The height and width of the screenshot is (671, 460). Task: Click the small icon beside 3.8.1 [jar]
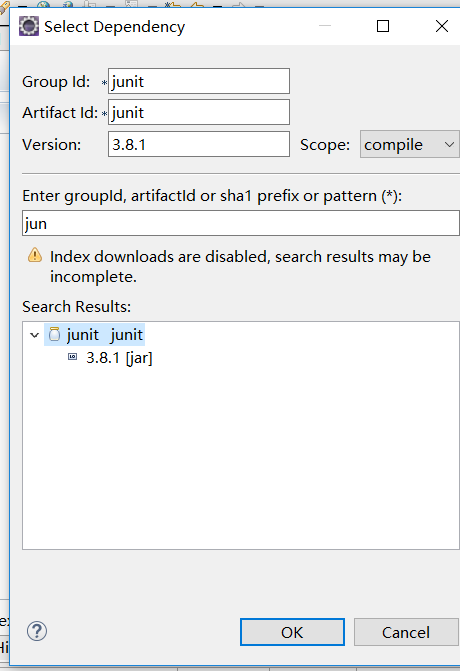coord(73,356)
